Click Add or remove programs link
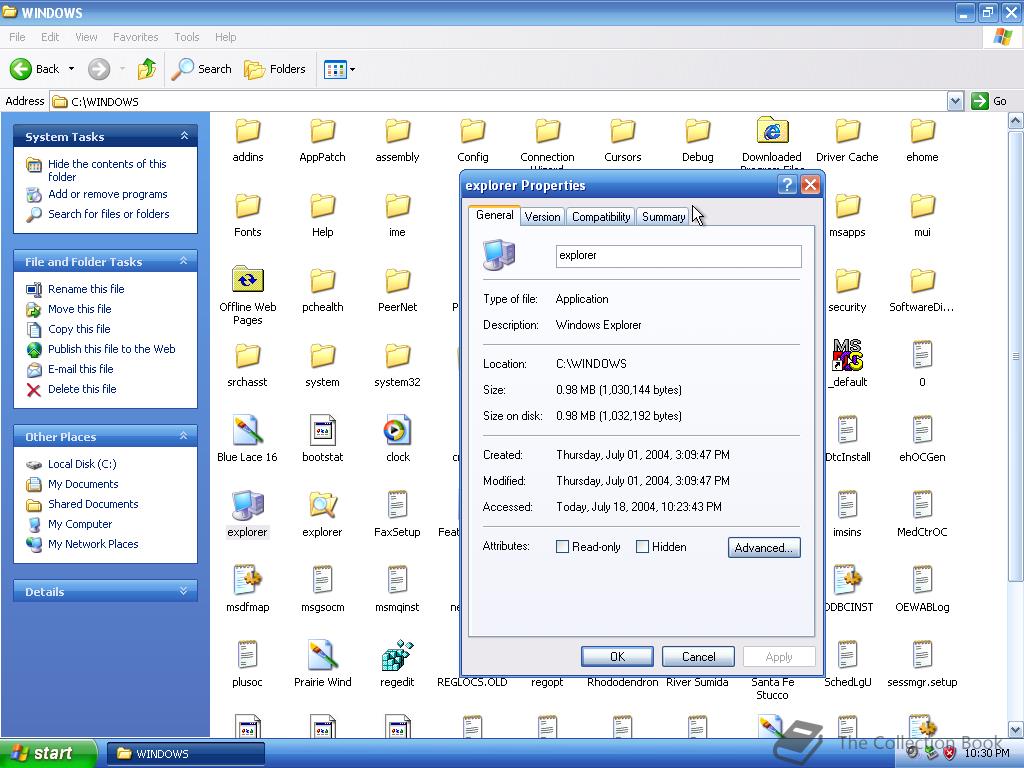Viewport: 1024px width, 768px height. 108,194
